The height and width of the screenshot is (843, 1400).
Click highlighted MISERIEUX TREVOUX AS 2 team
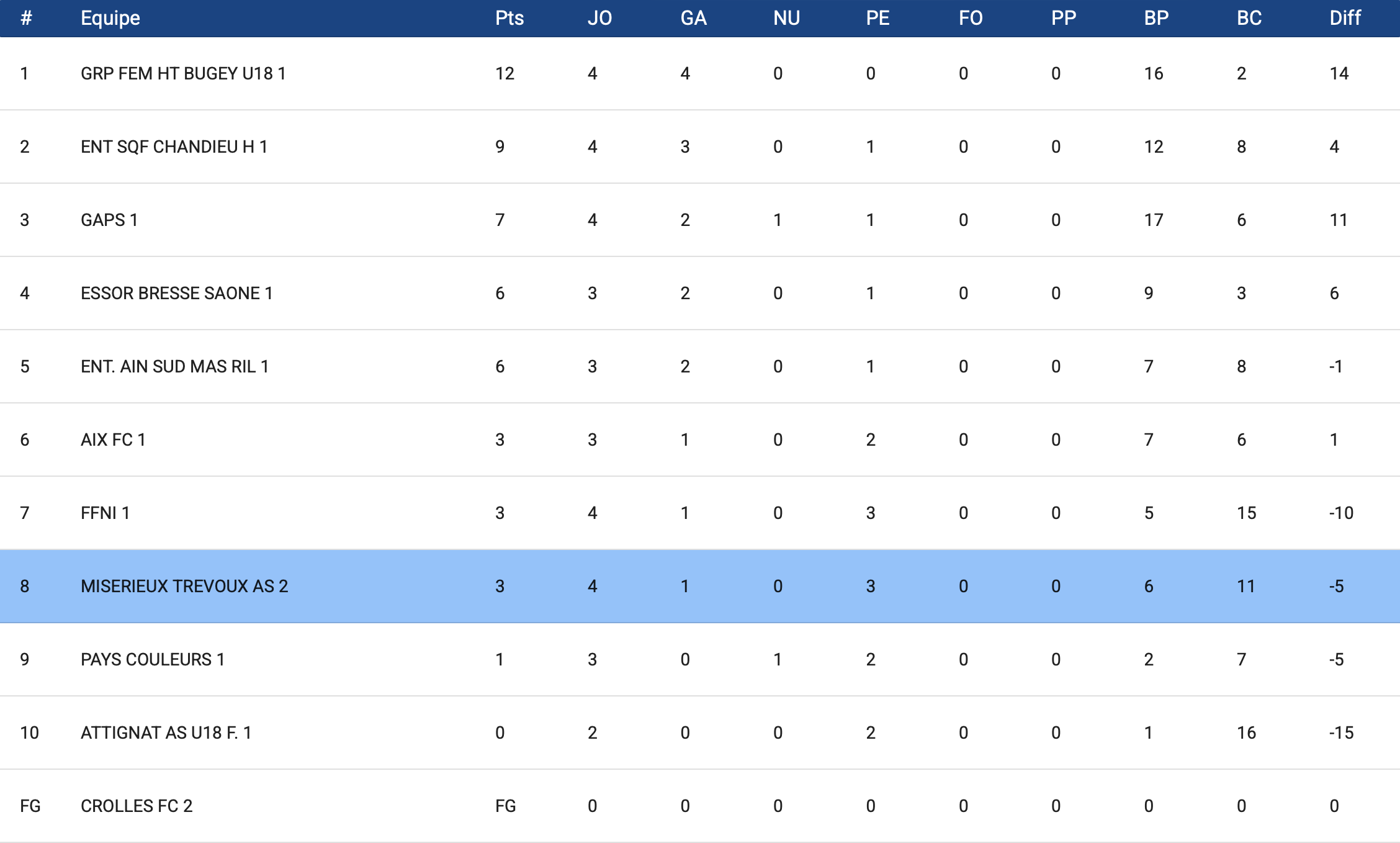click(184, 586)
